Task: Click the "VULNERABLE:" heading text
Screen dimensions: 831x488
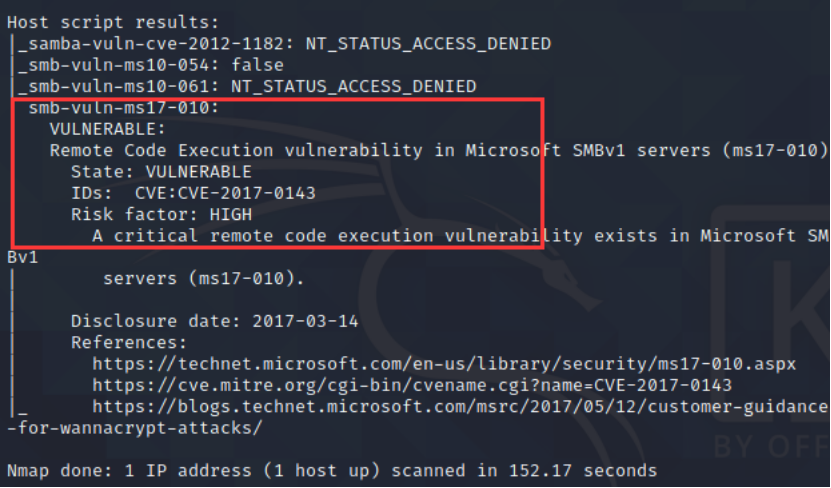Action: coord(108,129)
